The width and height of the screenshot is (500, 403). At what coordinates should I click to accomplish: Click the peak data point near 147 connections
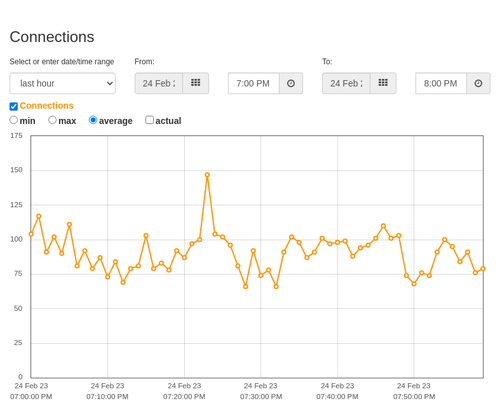(x=207, y=175)
